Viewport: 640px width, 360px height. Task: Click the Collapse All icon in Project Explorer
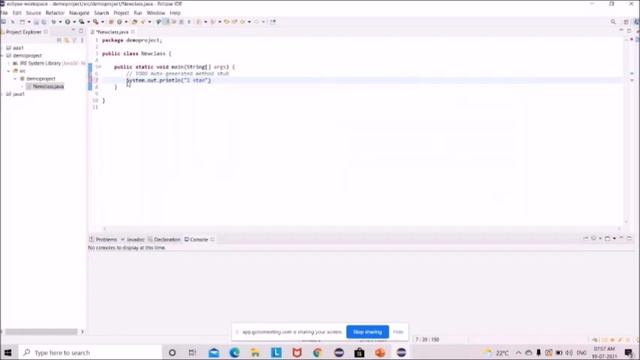pos(59,40)
